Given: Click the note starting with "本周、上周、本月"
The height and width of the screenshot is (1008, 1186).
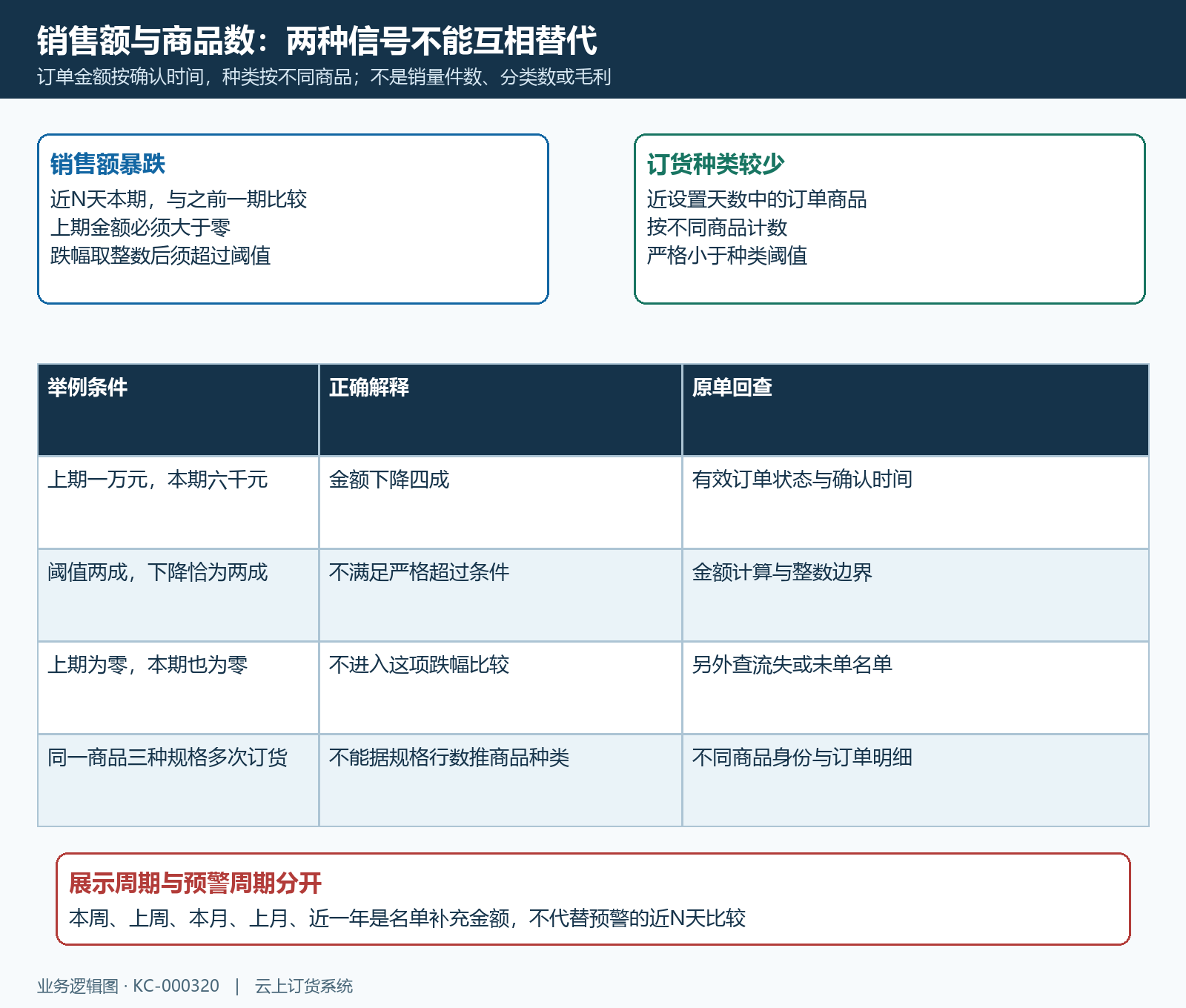Looking at the screenshot, I should (x=407, y=918).
